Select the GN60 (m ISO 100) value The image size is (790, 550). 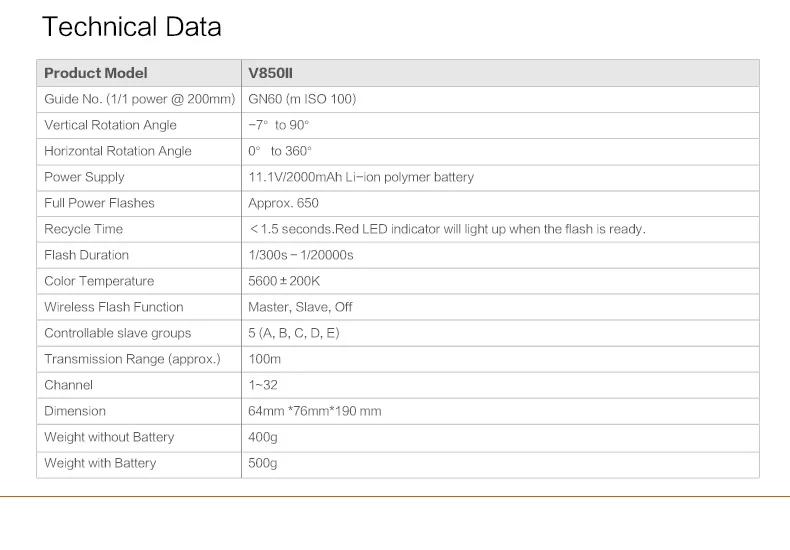point(302,99)
